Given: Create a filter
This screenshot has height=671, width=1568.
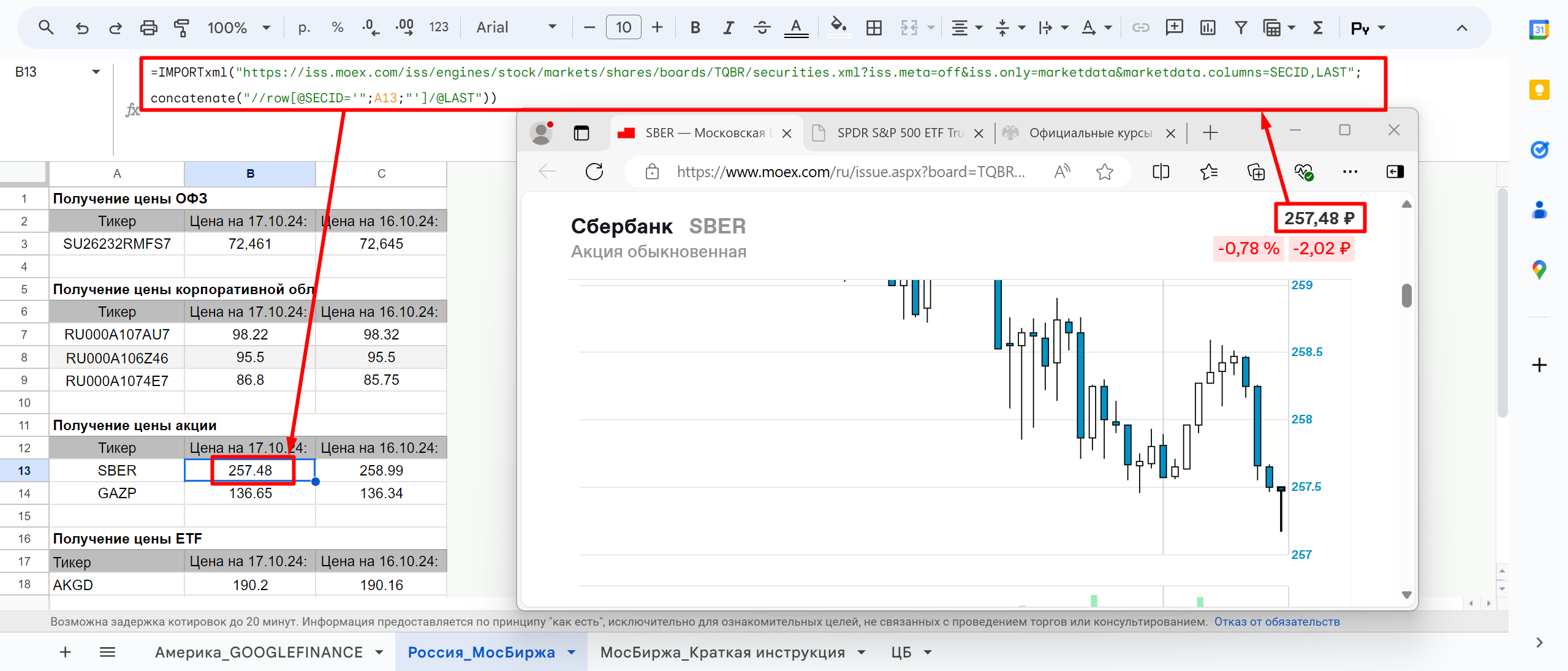Looking at the screenshot, I should point(1241,28).
